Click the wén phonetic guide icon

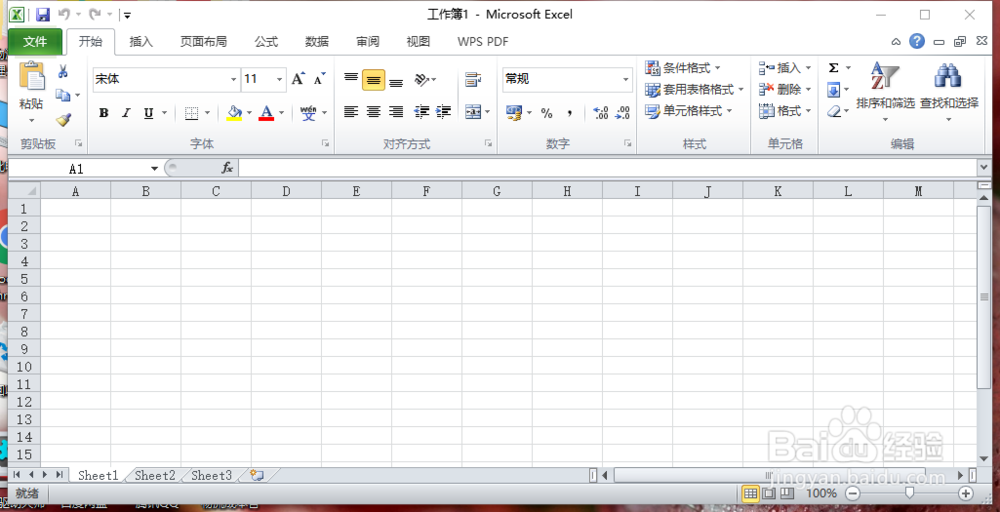[x=309, y=113]
